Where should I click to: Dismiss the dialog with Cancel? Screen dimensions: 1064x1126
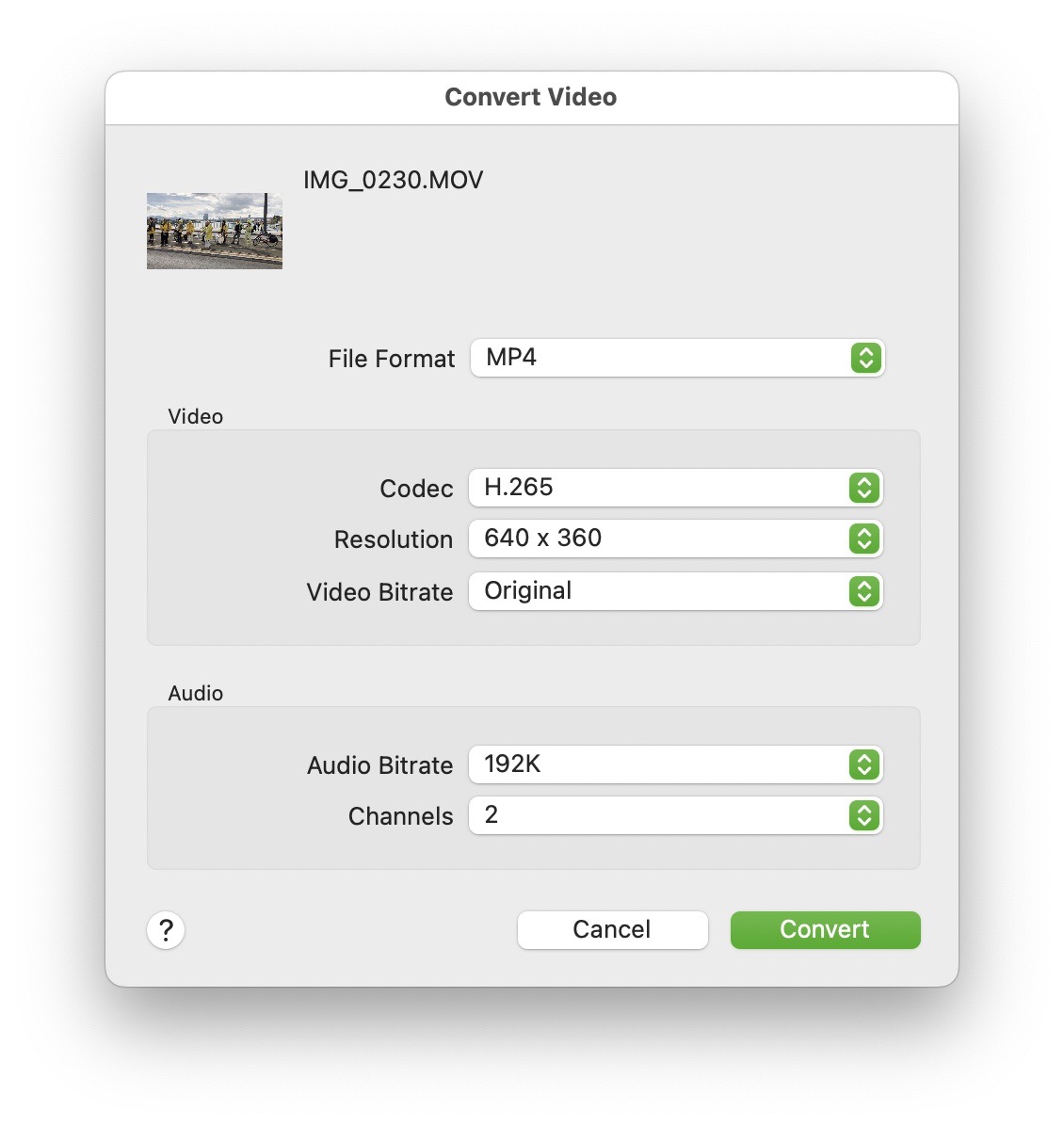(x=612, y=929)
